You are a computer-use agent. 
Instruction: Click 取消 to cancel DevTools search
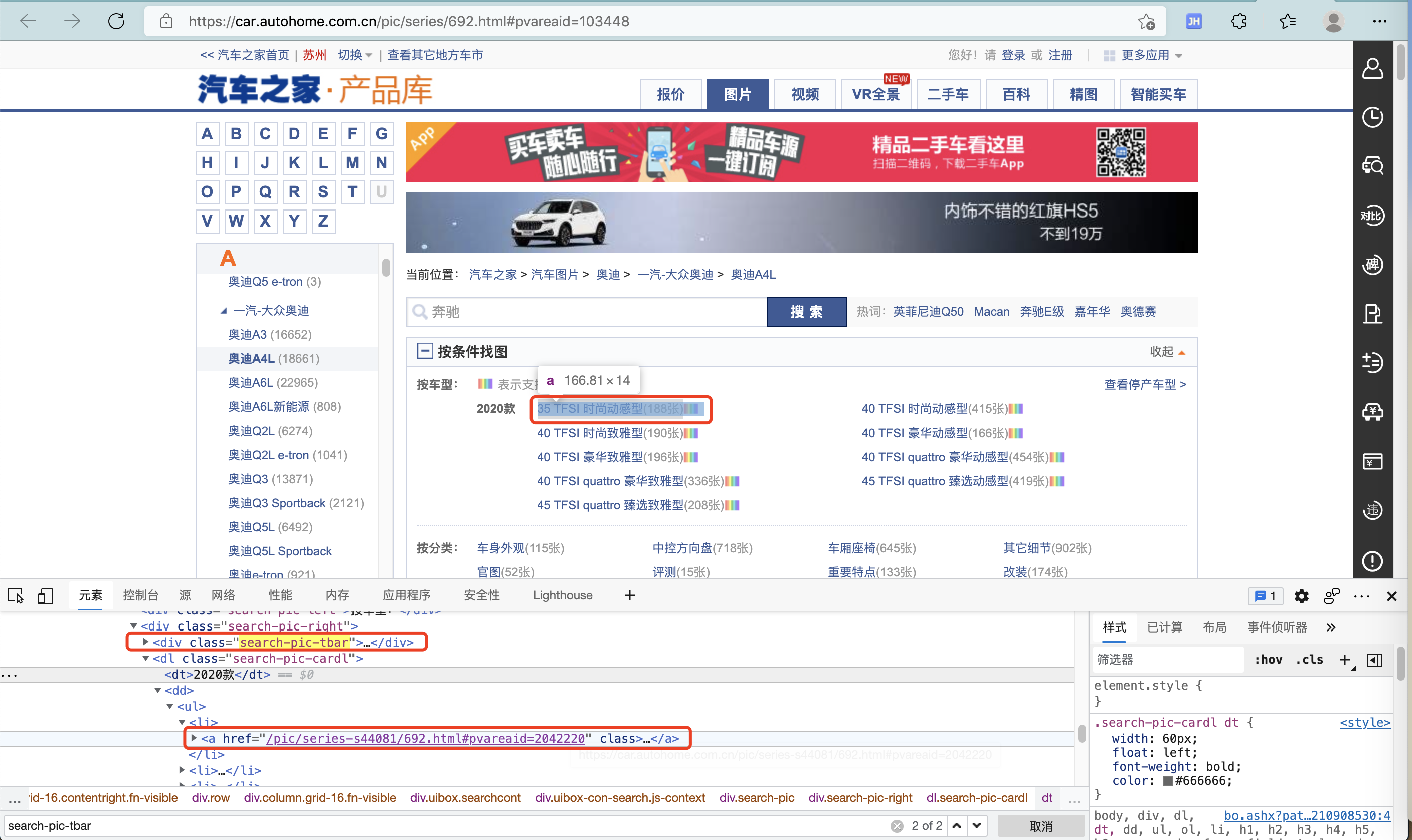click(x=1040, y=826)
